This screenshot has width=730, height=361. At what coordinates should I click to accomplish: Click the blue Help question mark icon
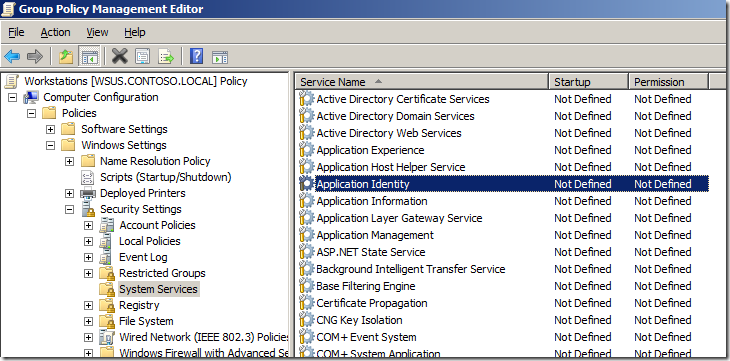tap(196, 57)
